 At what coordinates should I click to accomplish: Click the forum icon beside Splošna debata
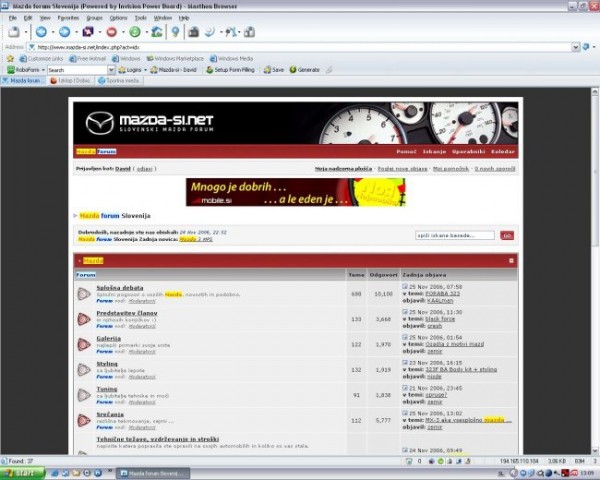click(x=84, y=294)
